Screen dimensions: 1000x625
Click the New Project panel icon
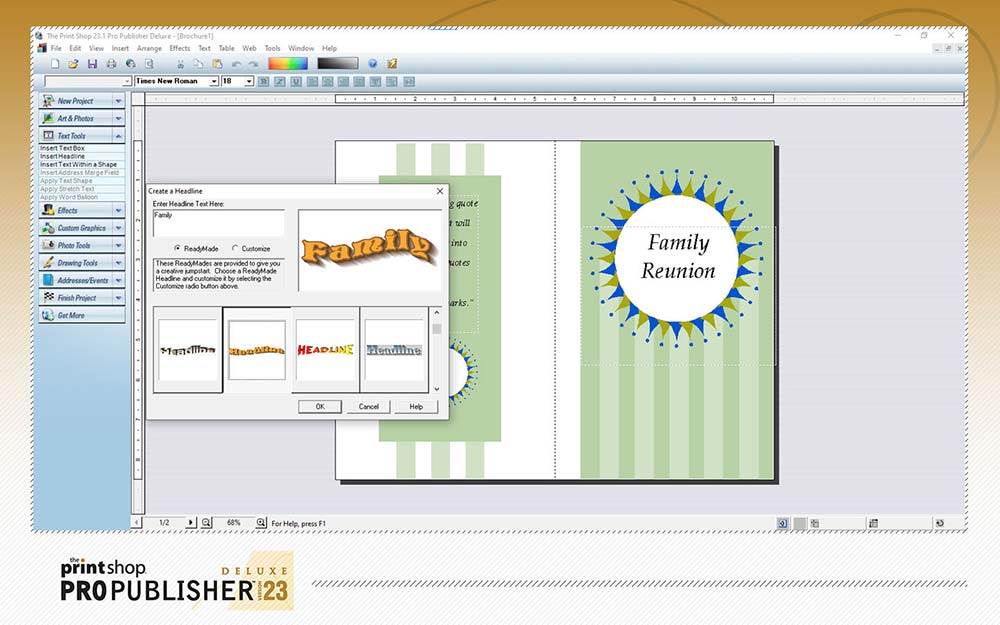coord(48,101)
